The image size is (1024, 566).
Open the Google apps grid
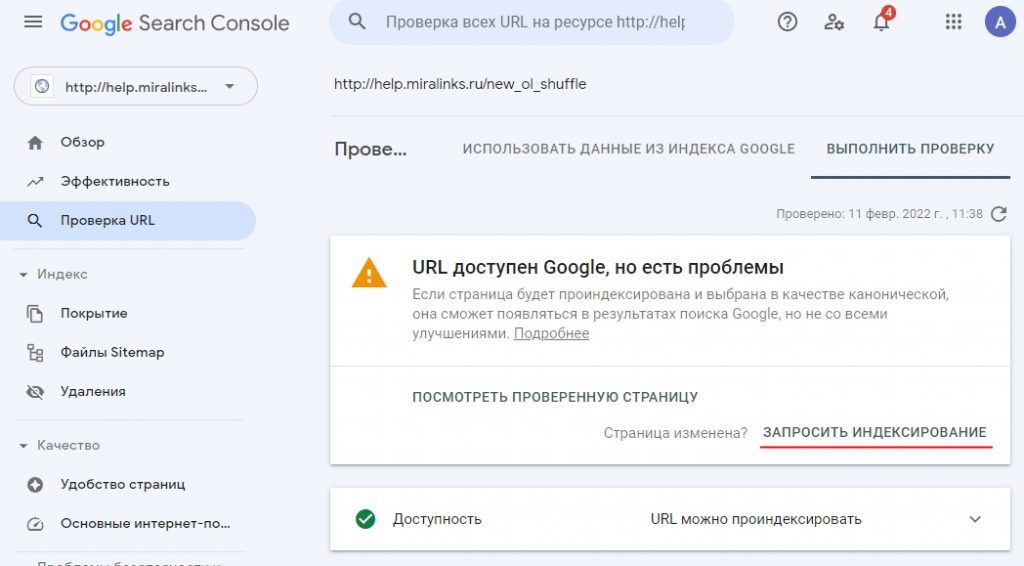(x=953, y=22)
